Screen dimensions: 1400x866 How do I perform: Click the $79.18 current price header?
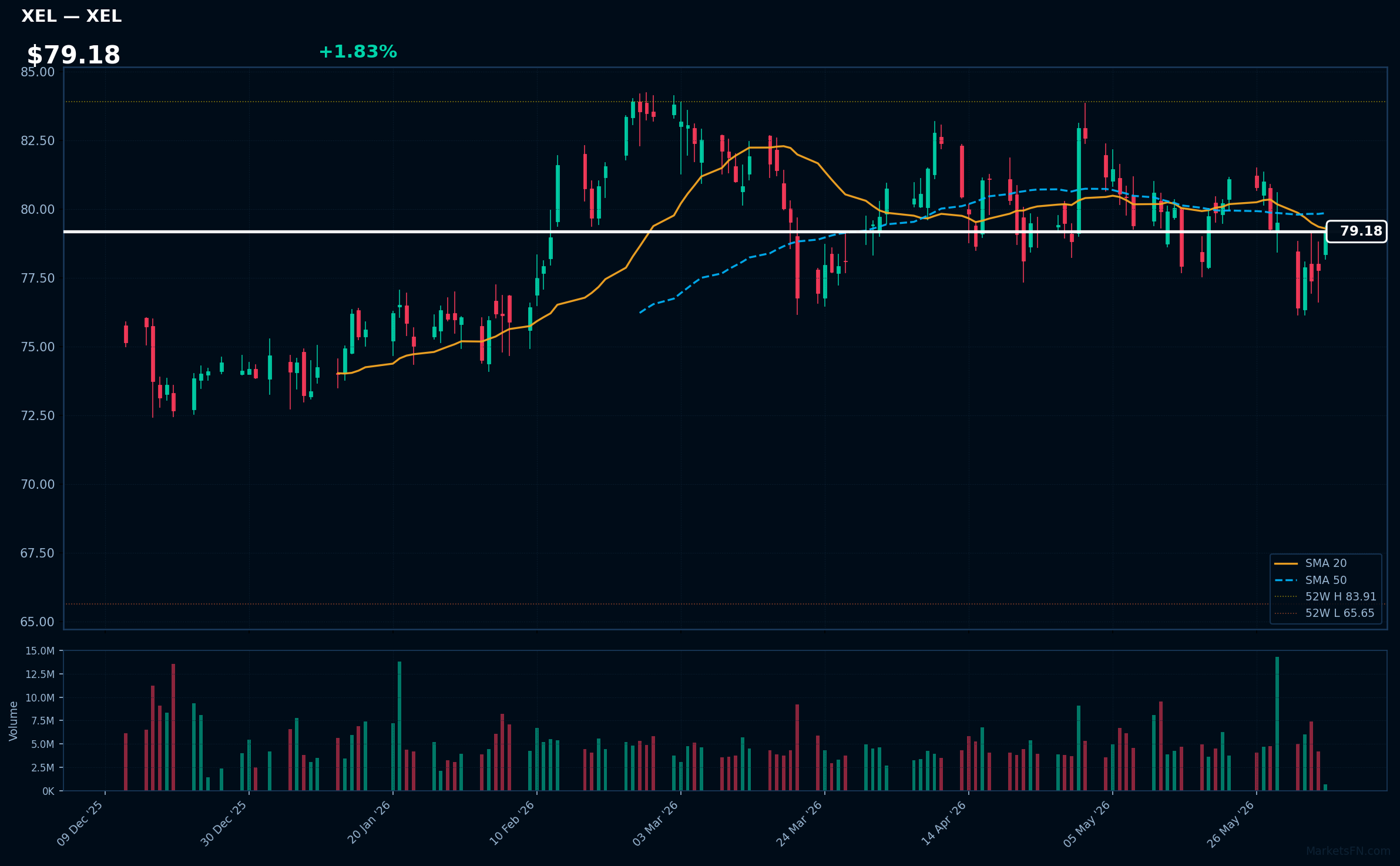73,55
